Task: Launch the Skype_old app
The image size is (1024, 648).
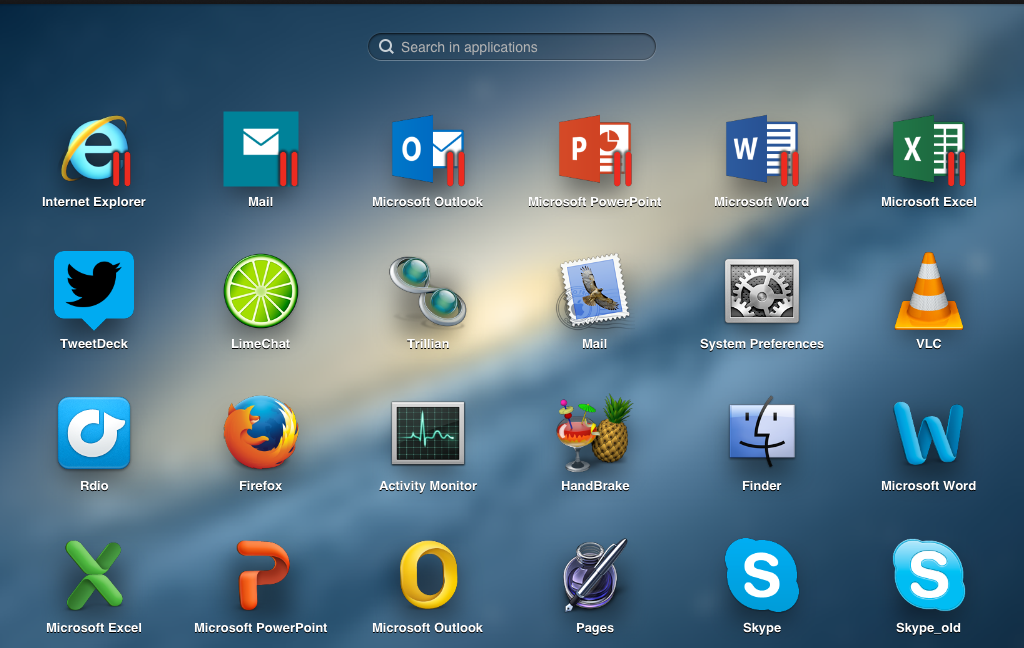Action: [x=928, y=575]
